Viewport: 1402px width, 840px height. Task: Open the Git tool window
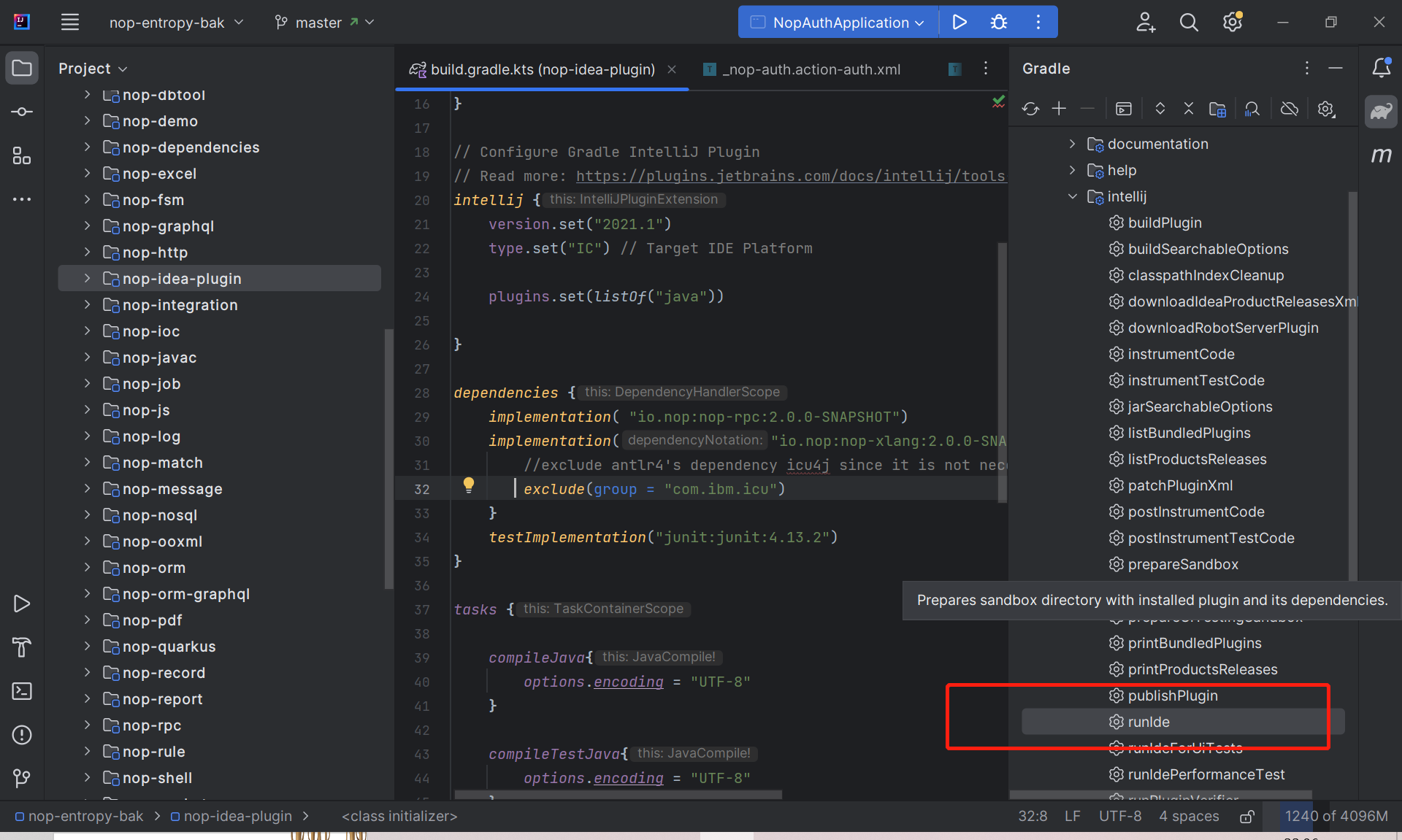tap(22, 779)
